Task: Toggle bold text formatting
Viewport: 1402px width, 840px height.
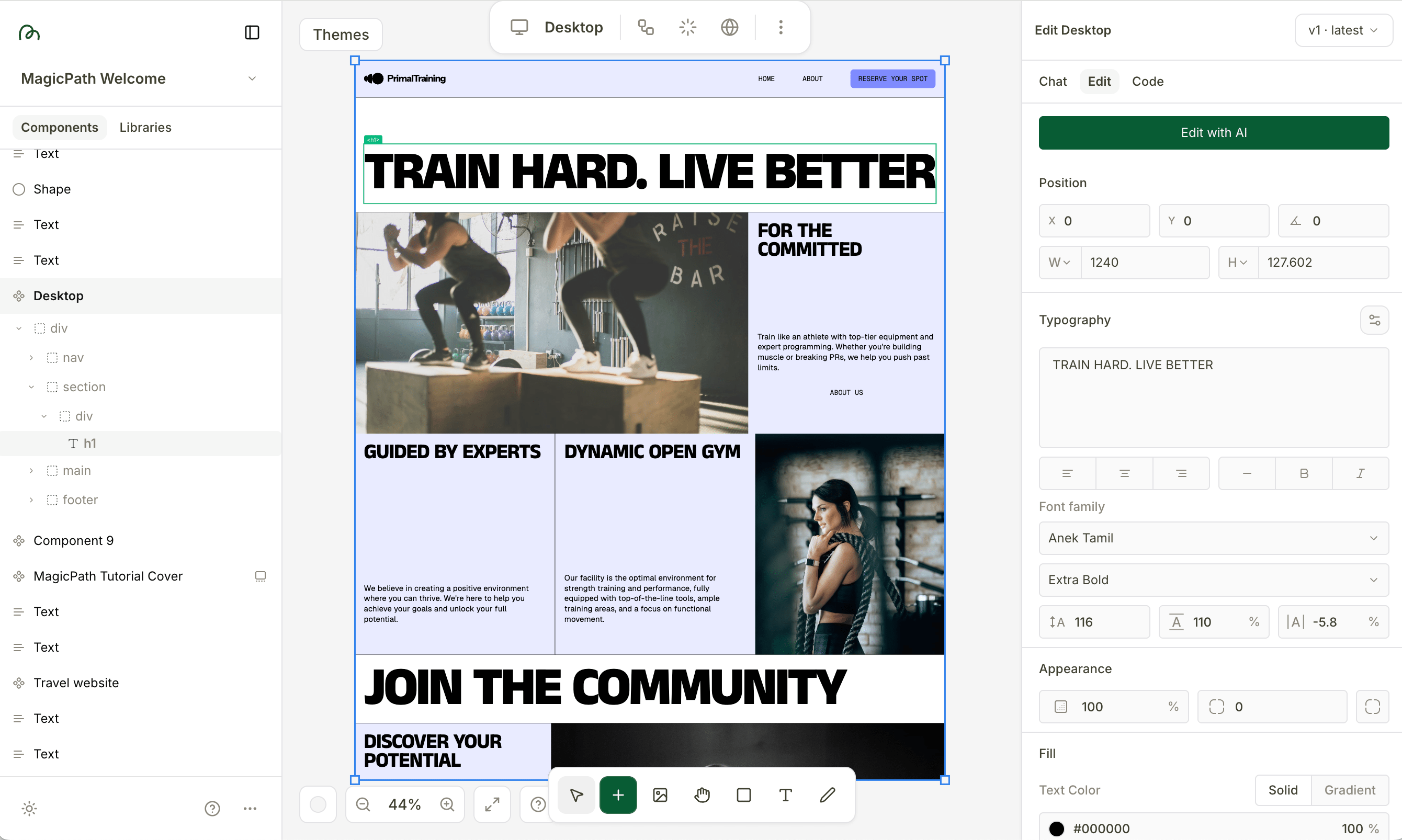Action: pyautogui.click(x=1304, y=473)
